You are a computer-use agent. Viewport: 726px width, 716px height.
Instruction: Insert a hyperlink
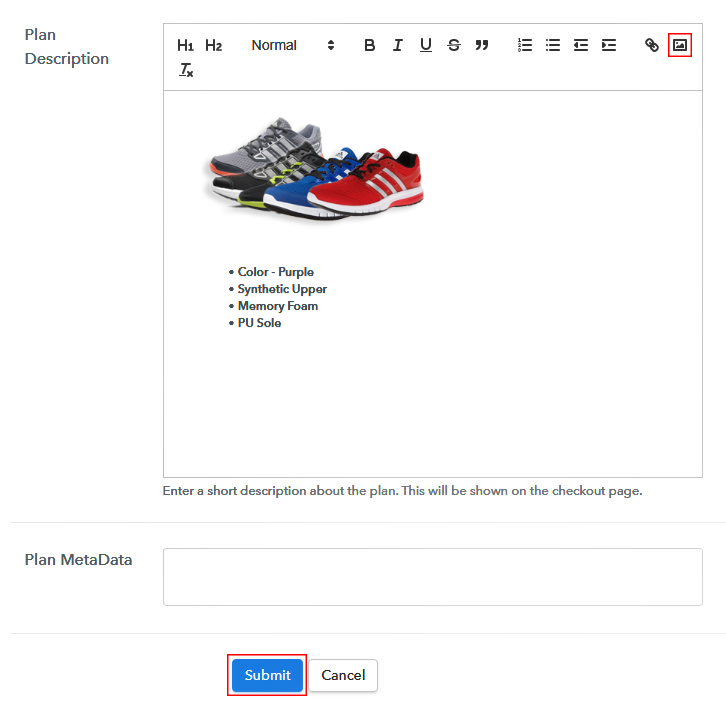(651, 45)
